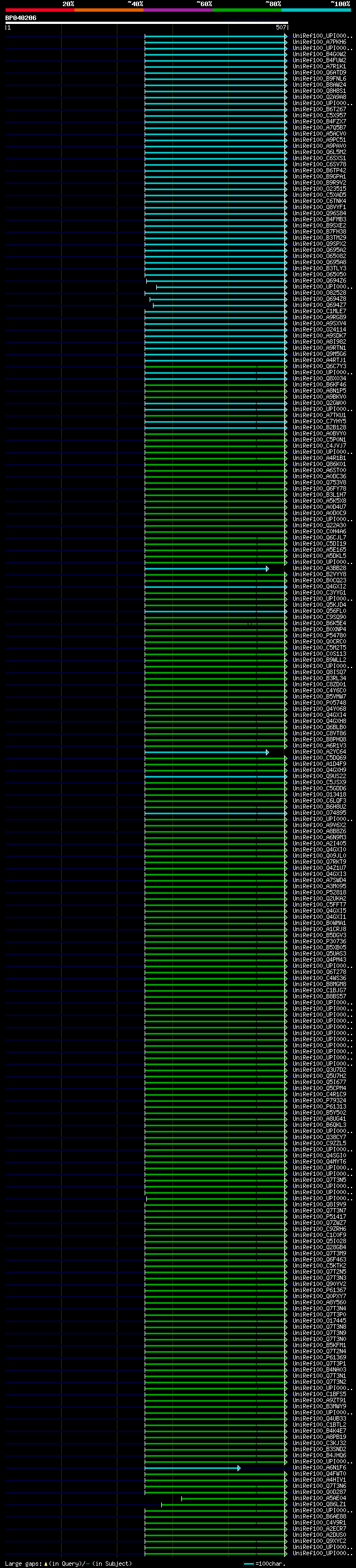Click the short cyan bar for UniRef100_A2YC64
The image size is (356, 1568).
(x=207, y=753)
